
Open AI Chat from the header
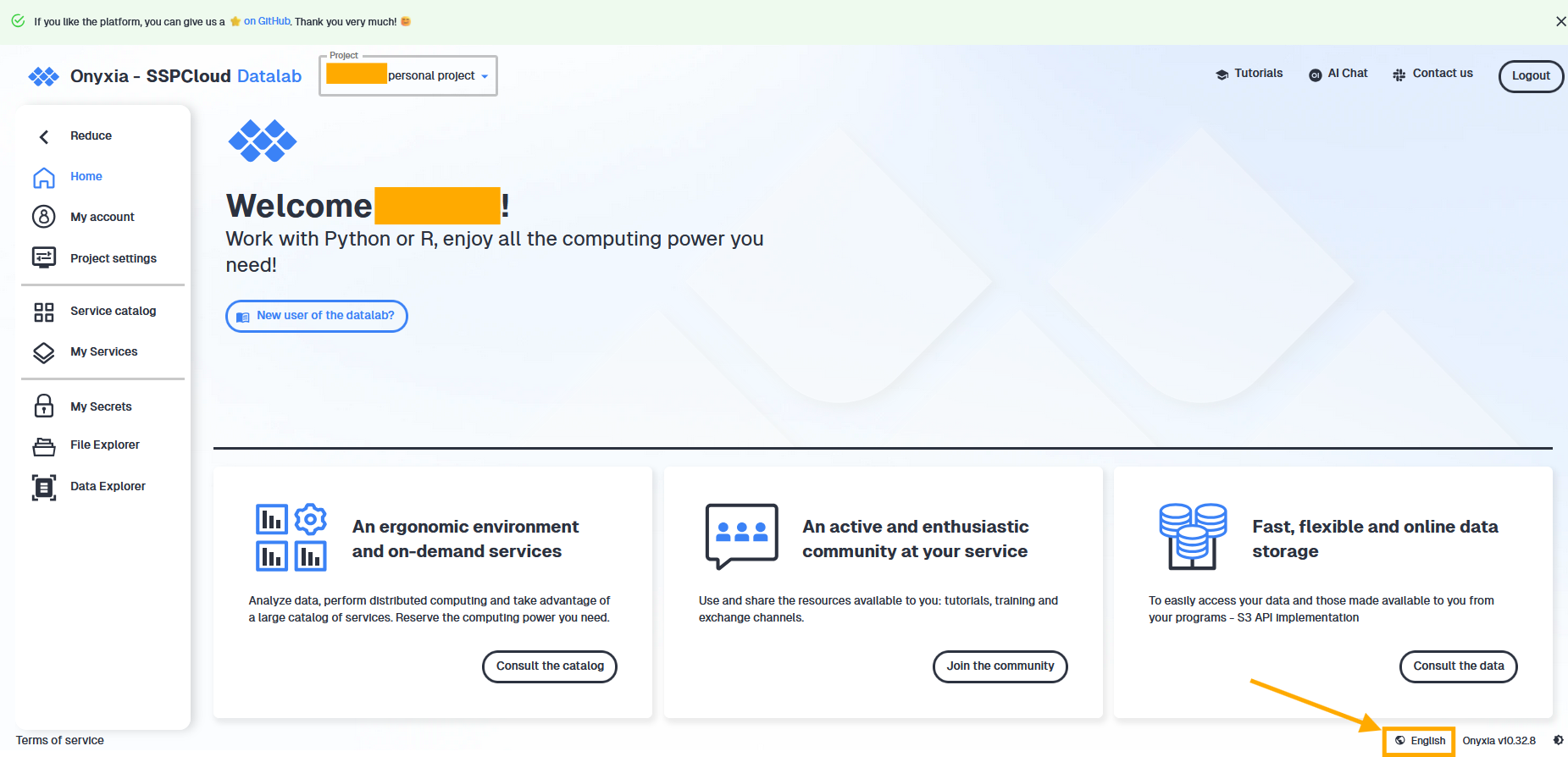click(1338, 74)
